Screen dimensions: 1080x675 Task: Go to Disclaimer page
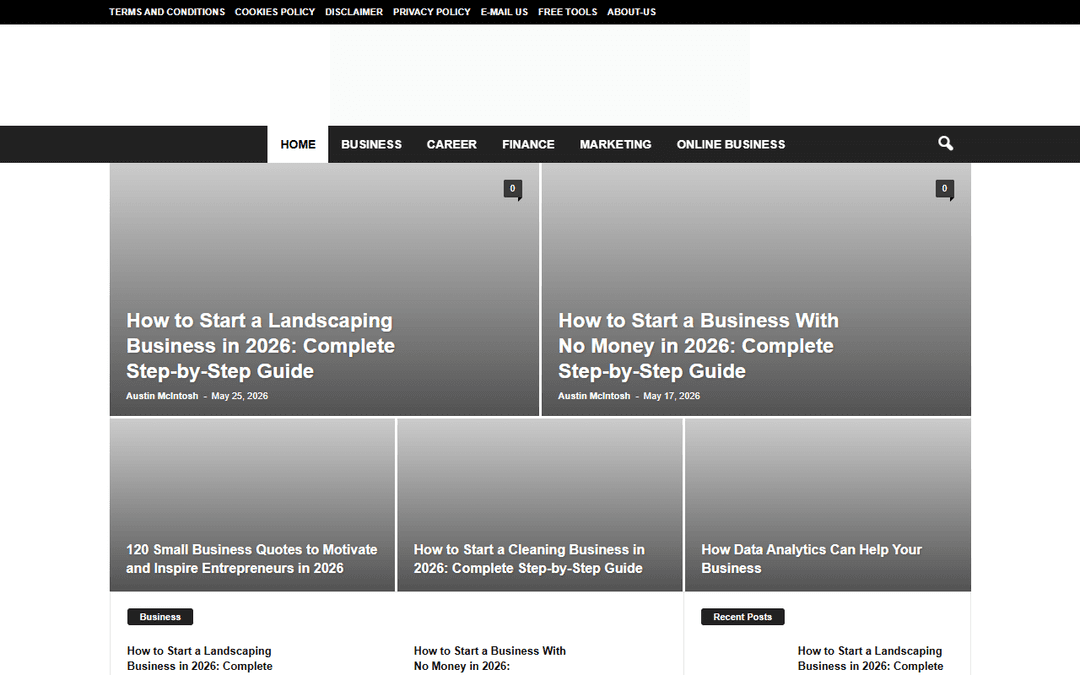[x=354, y=12]
